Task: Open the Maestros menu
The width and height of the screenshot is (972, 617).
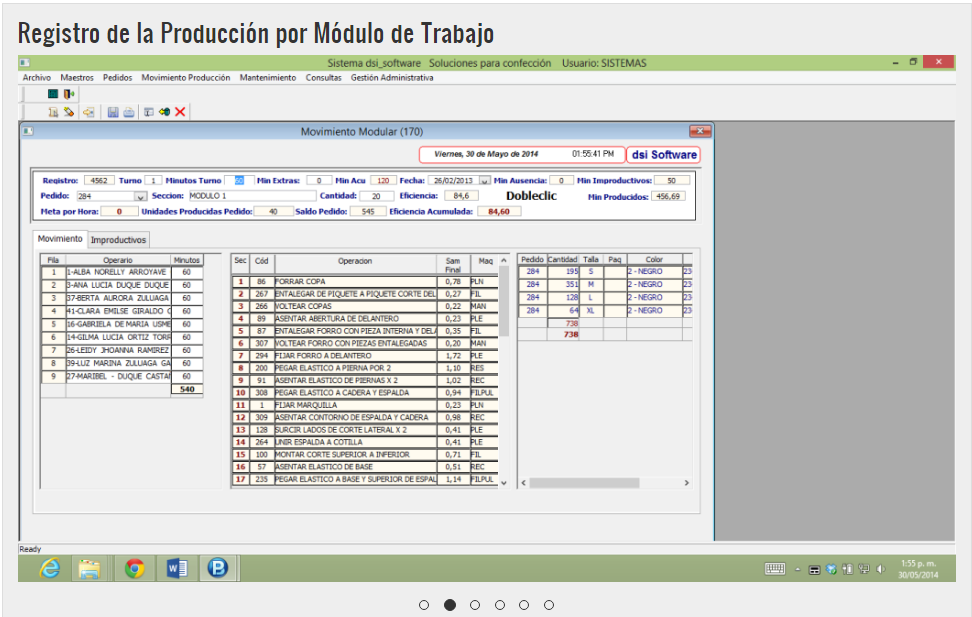Action: tap(77, 78)
